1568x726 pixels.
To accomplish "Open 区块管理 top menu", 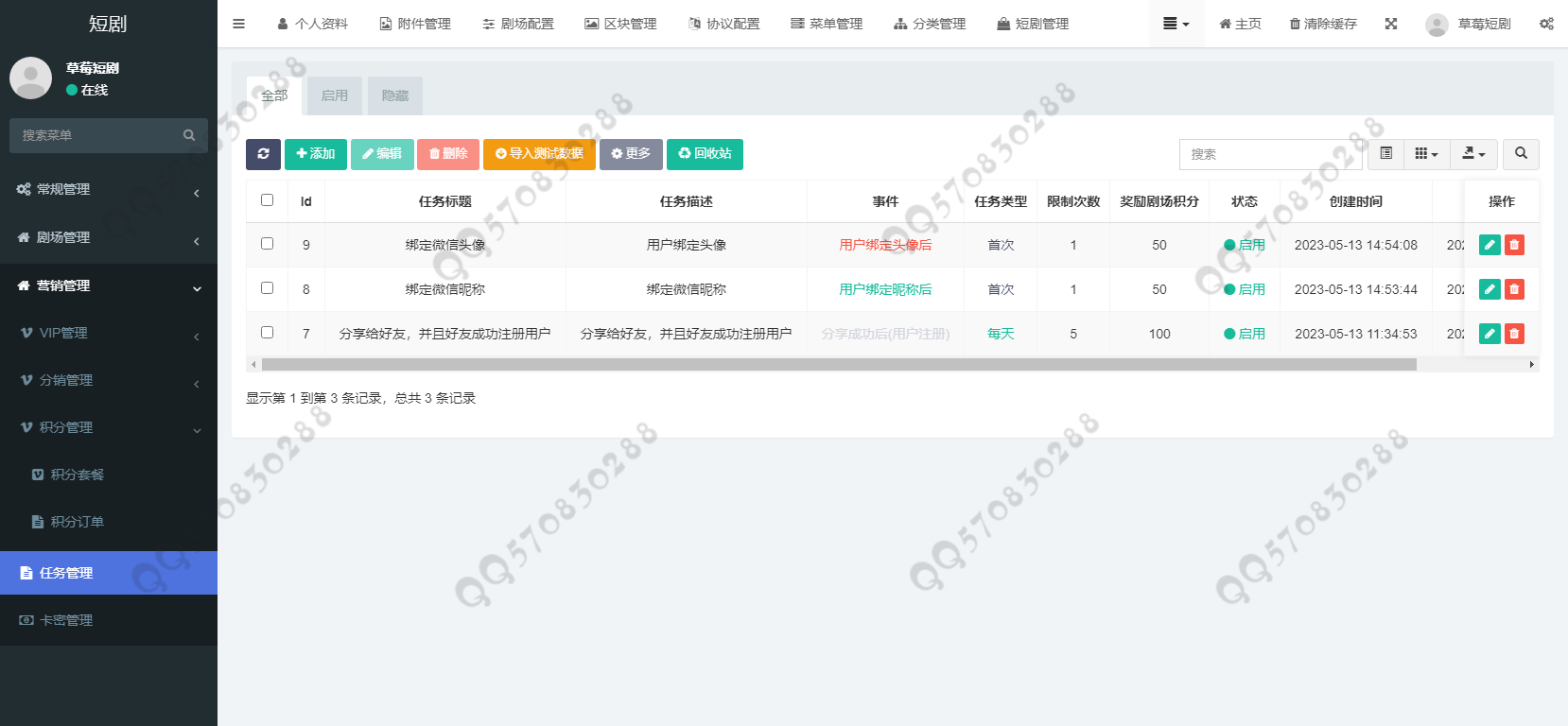I will click(x=620, y=24).
